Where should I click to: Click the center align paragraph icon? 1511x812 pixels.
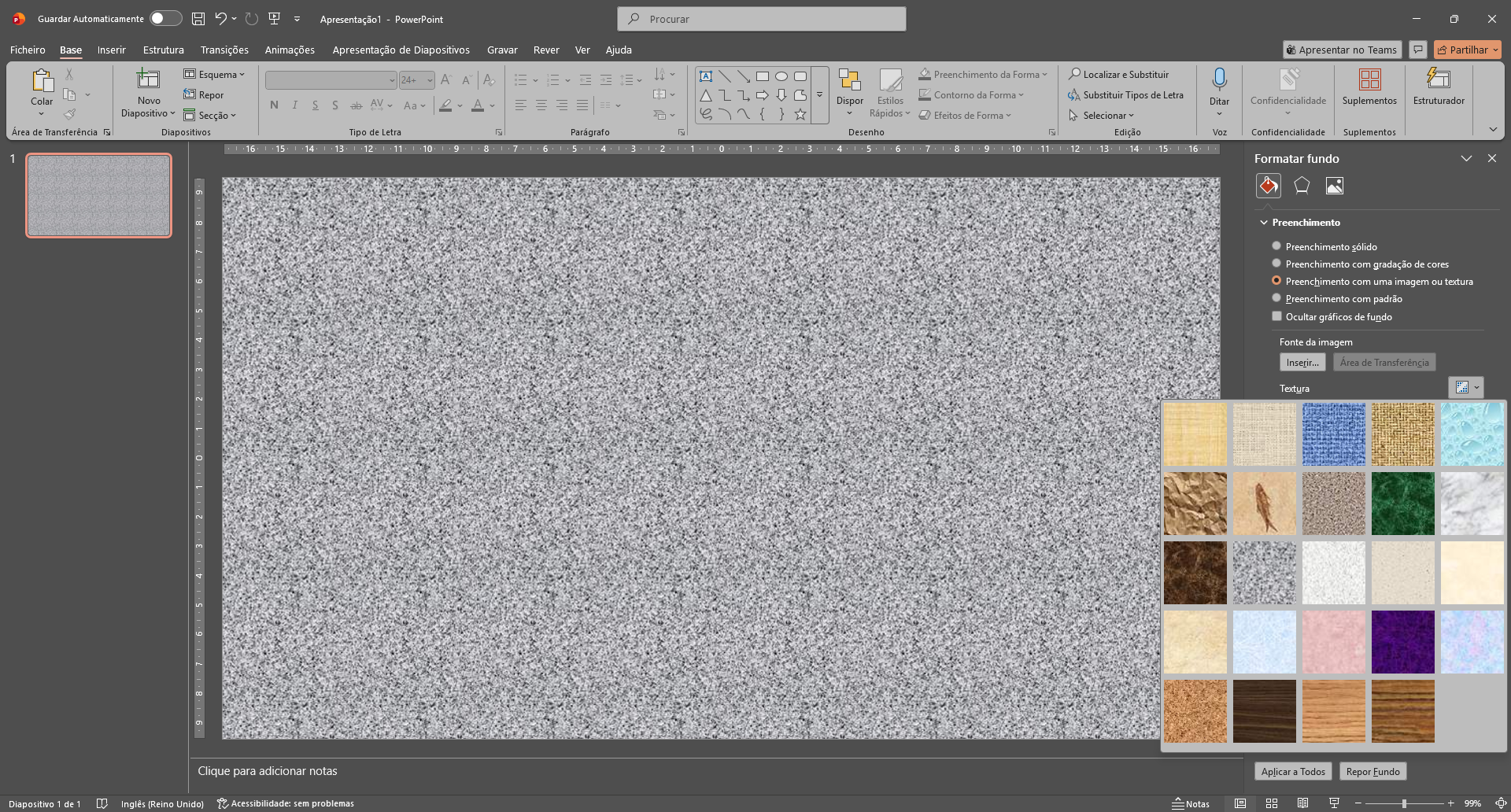pyautogui.click(x=541, y=105)
